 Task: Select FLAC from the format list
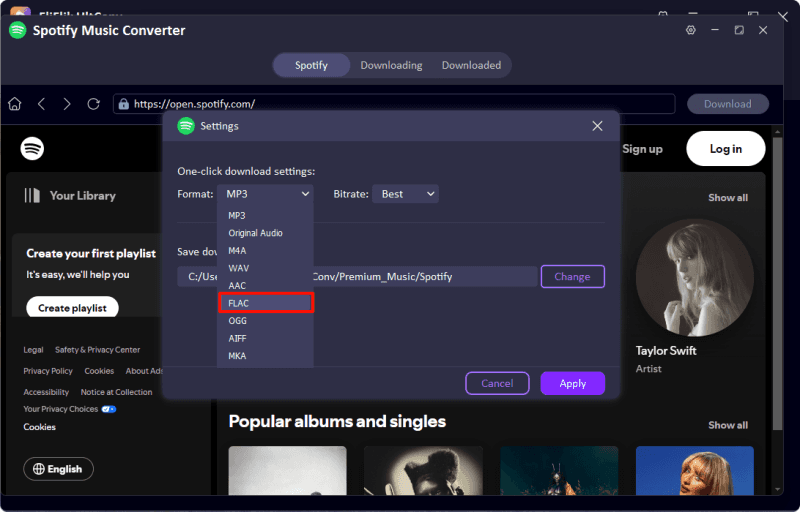(266, 303)
